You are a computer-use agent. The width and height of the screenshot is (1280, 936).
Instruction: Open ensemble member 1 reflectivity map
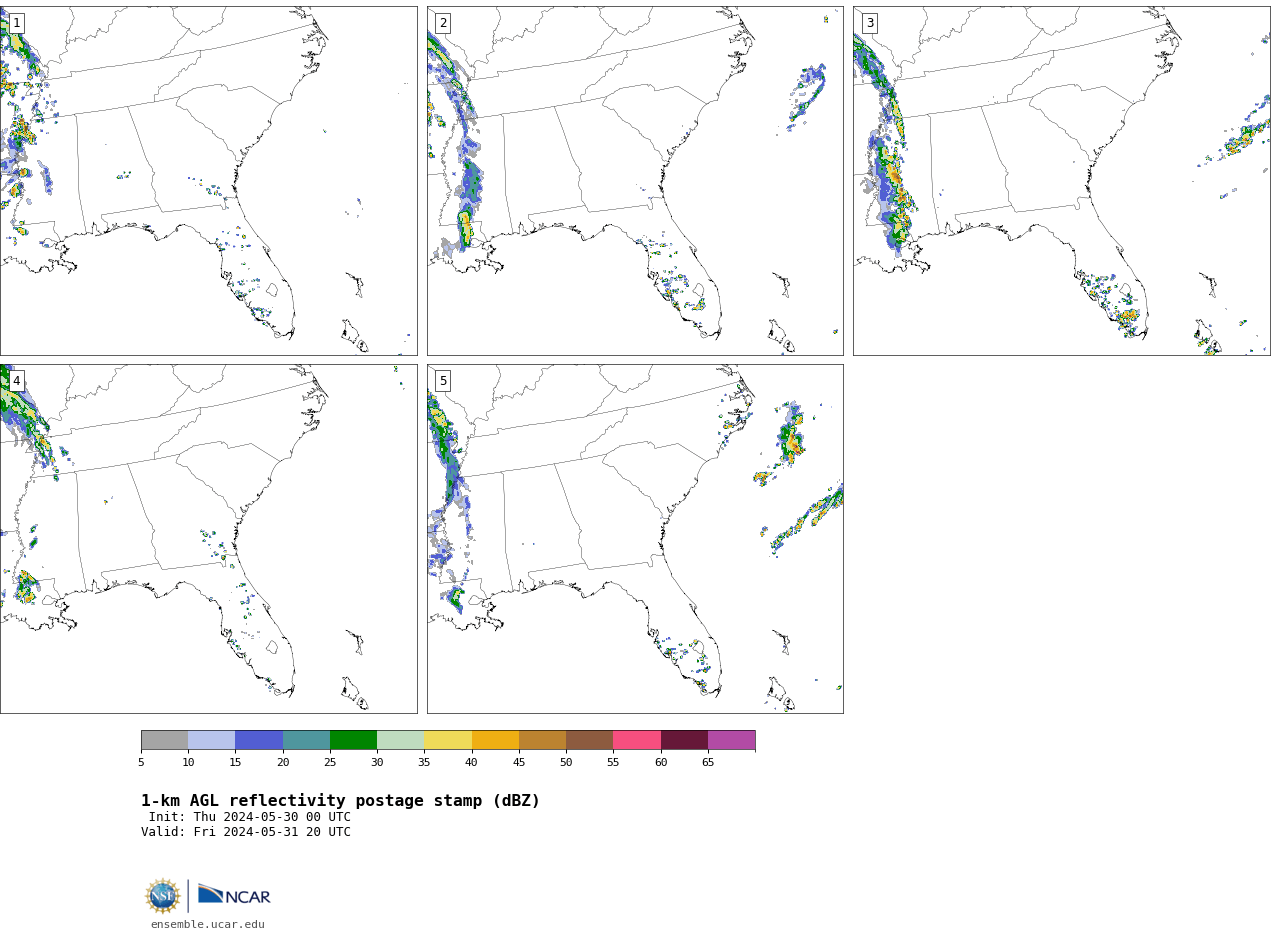(208, 181)
